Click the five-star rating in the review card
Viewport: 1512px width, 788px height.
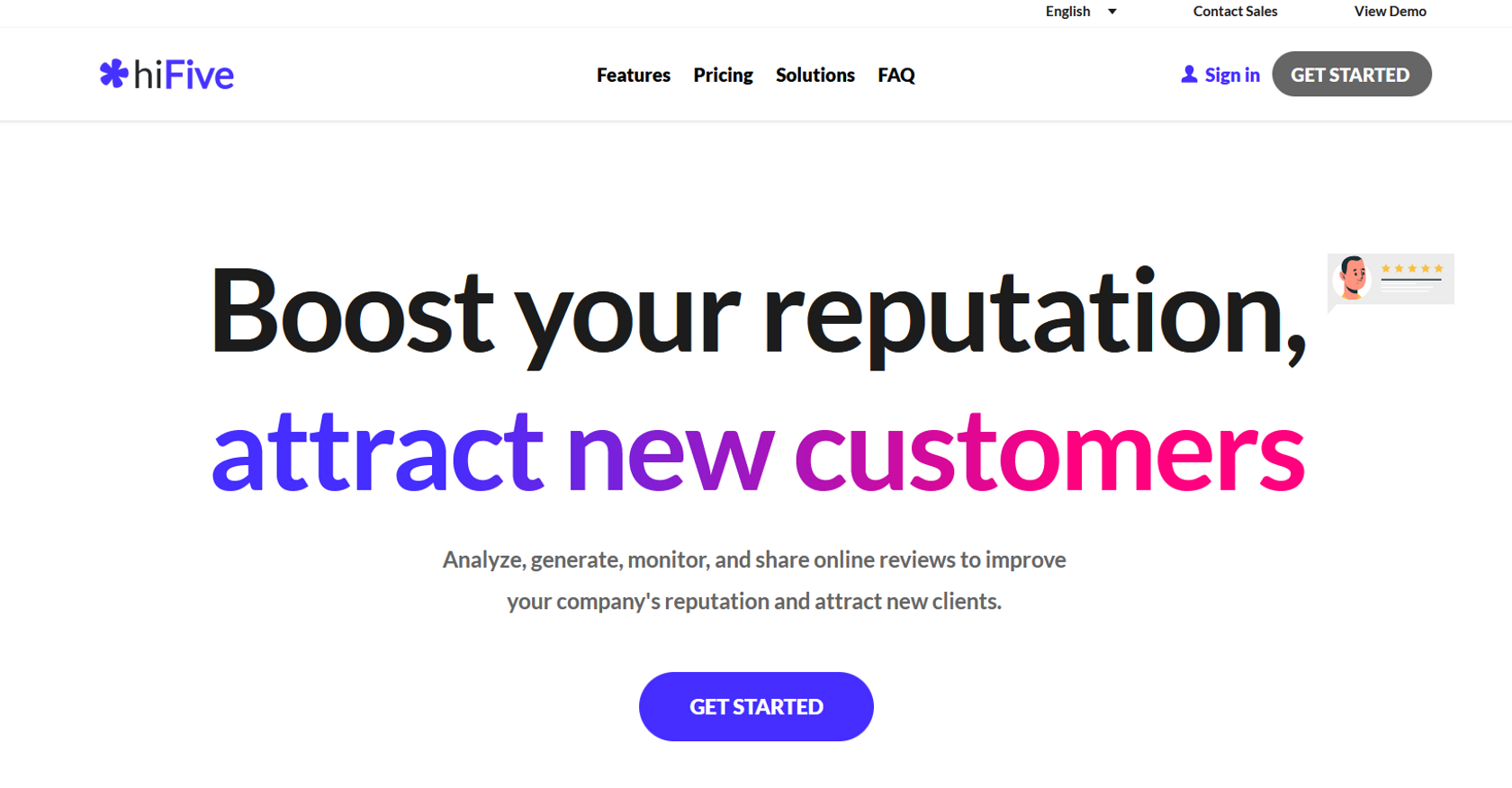coord(1412,268)
